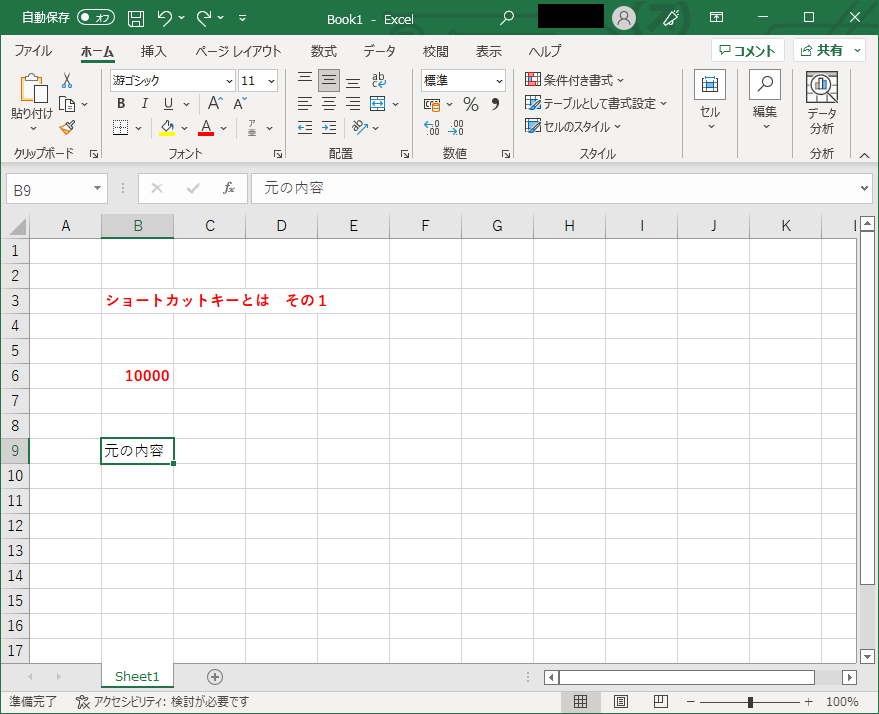Click the Paste clipboard icon
This screenshot has width=879, height=714.
pos(33,89)
